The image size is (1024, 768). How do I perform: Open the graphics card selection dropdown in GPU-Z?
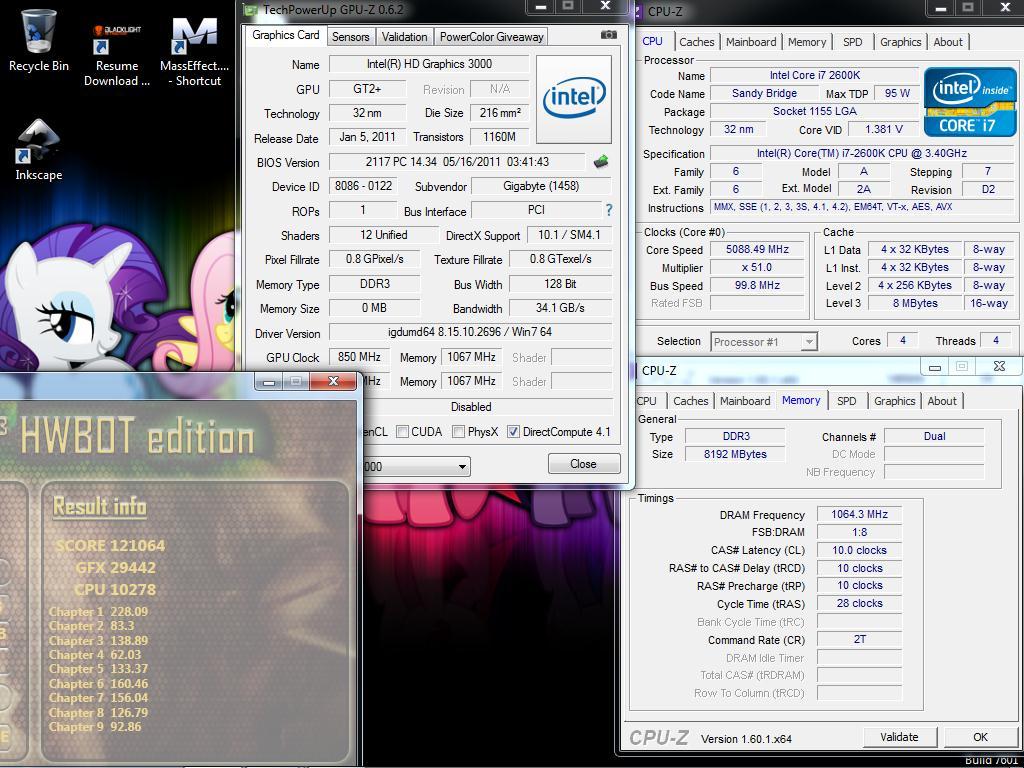click(462, 467)
